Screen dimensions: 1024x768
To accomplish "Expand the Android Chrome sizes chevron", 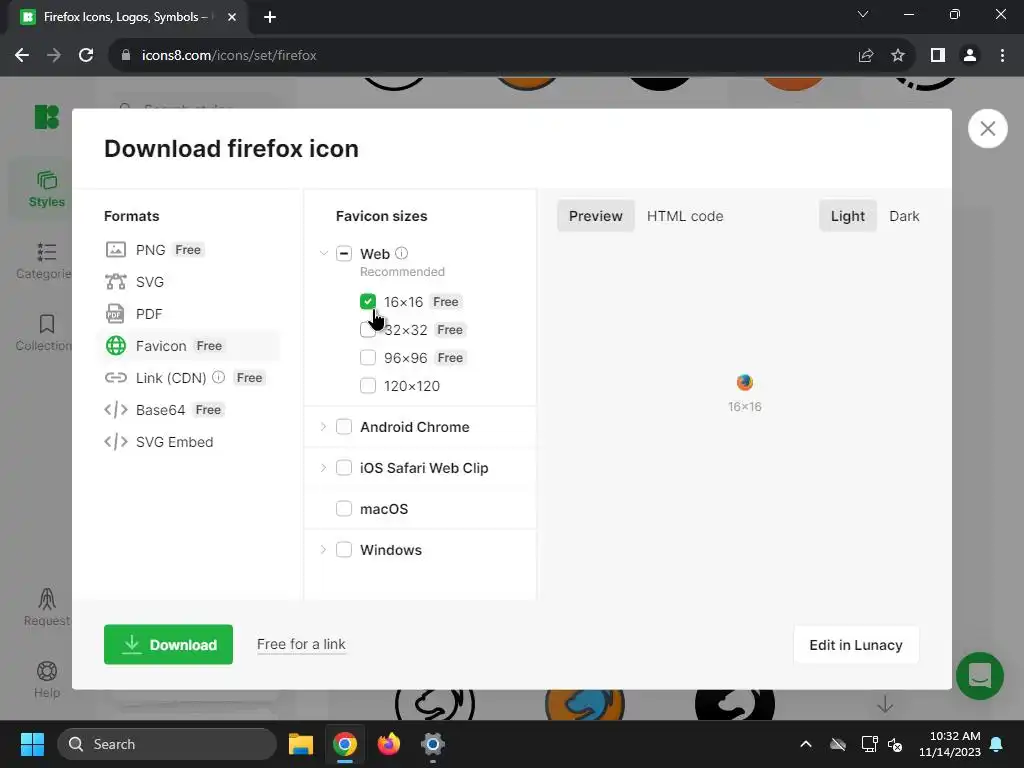I will pos(323,426).
